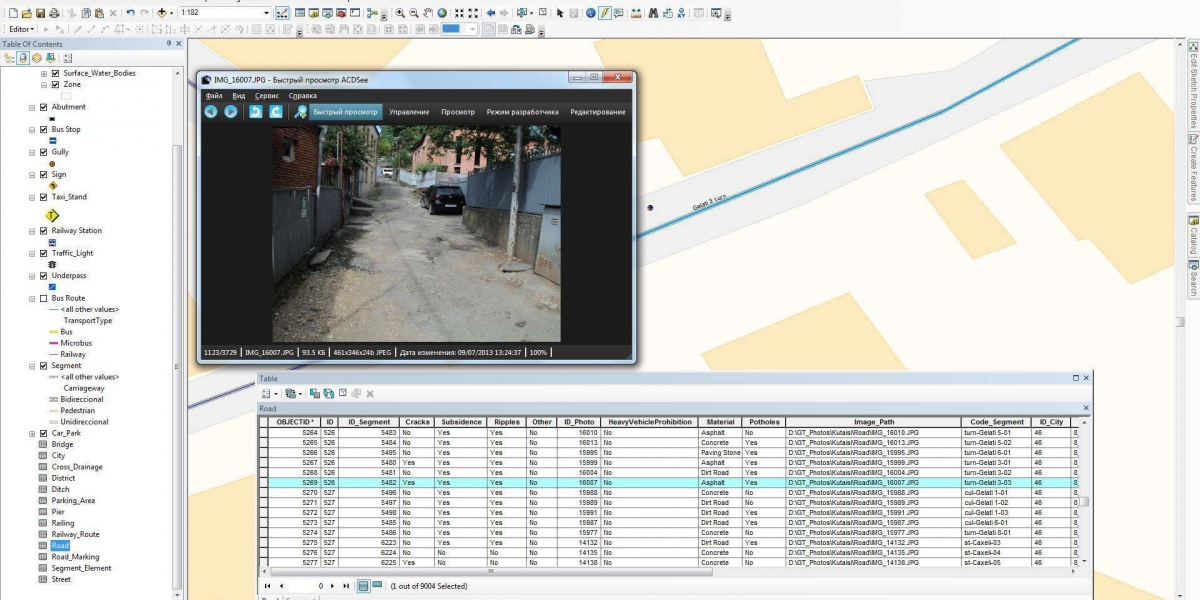Rotate image left in ACDSee
Screen dimensions: 1200x600
(255, 111)
